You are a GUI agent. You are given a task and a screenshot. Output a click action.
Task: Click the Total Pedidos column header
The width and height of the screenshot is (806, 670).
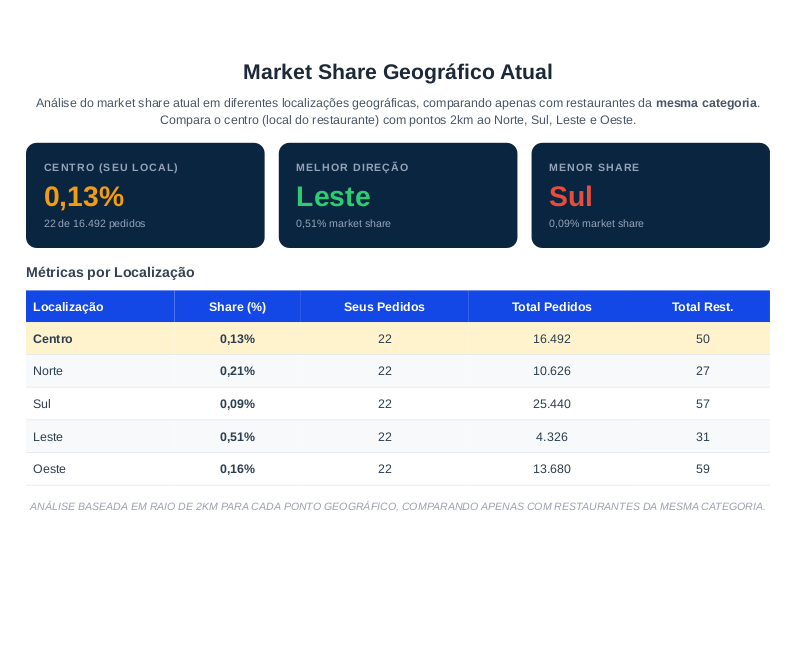tap(551, 307)
